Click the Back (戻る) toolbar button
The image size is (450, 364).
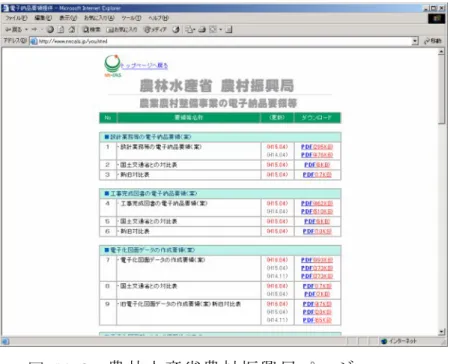[x=14, y=30]
